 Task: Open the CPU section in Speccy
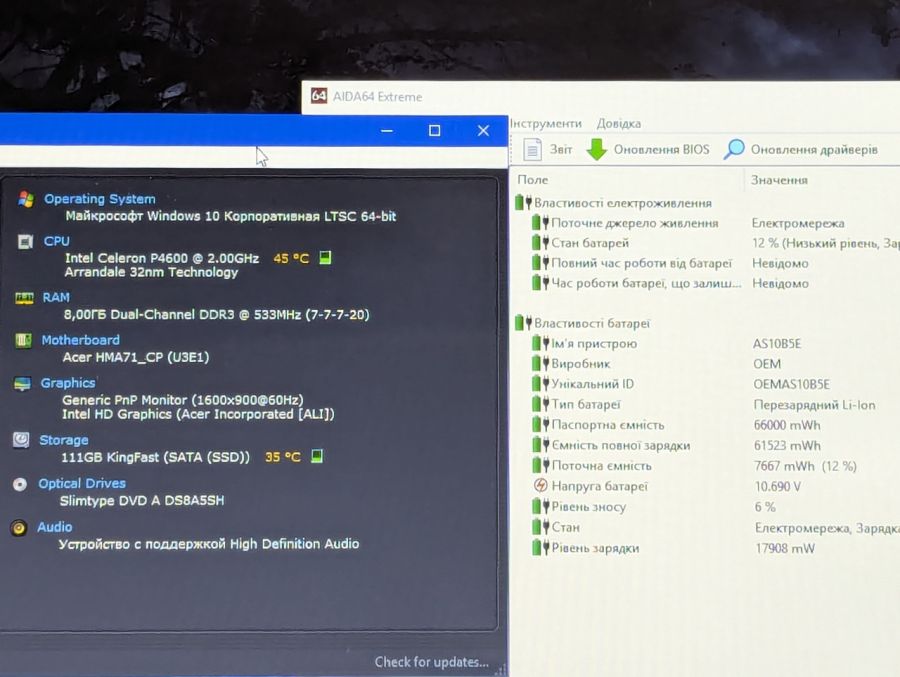coord(56,241)
